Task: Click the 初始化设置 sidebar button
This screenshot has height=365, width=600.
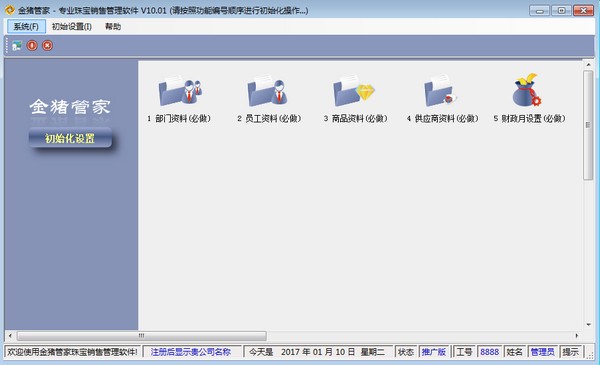Action: [x=70, y=138]
